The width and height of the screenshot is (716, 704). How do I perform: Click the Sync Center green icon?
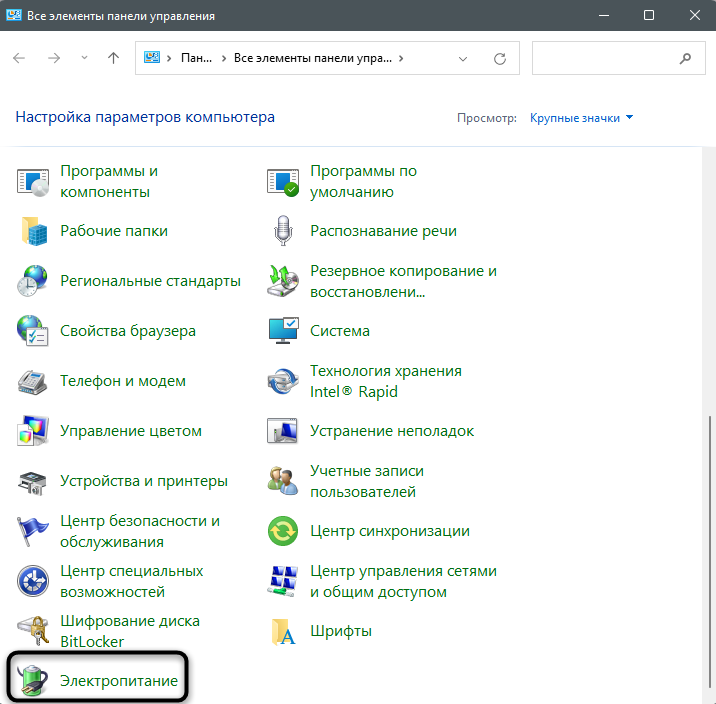coord(283,531)
